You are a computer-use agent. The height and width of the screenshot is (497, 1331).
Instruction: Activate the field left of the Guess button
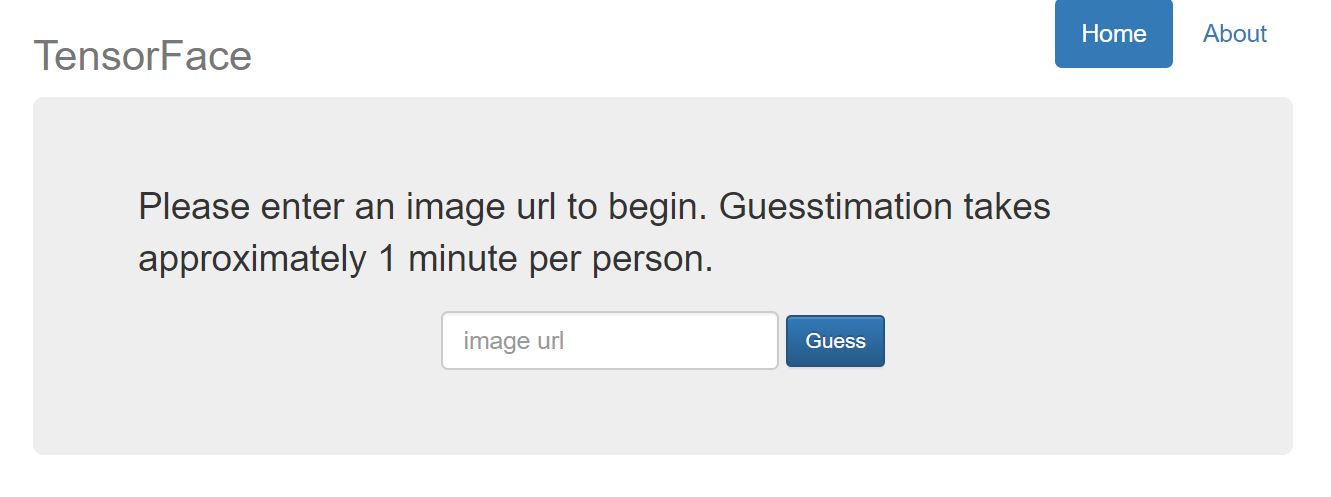609,341
